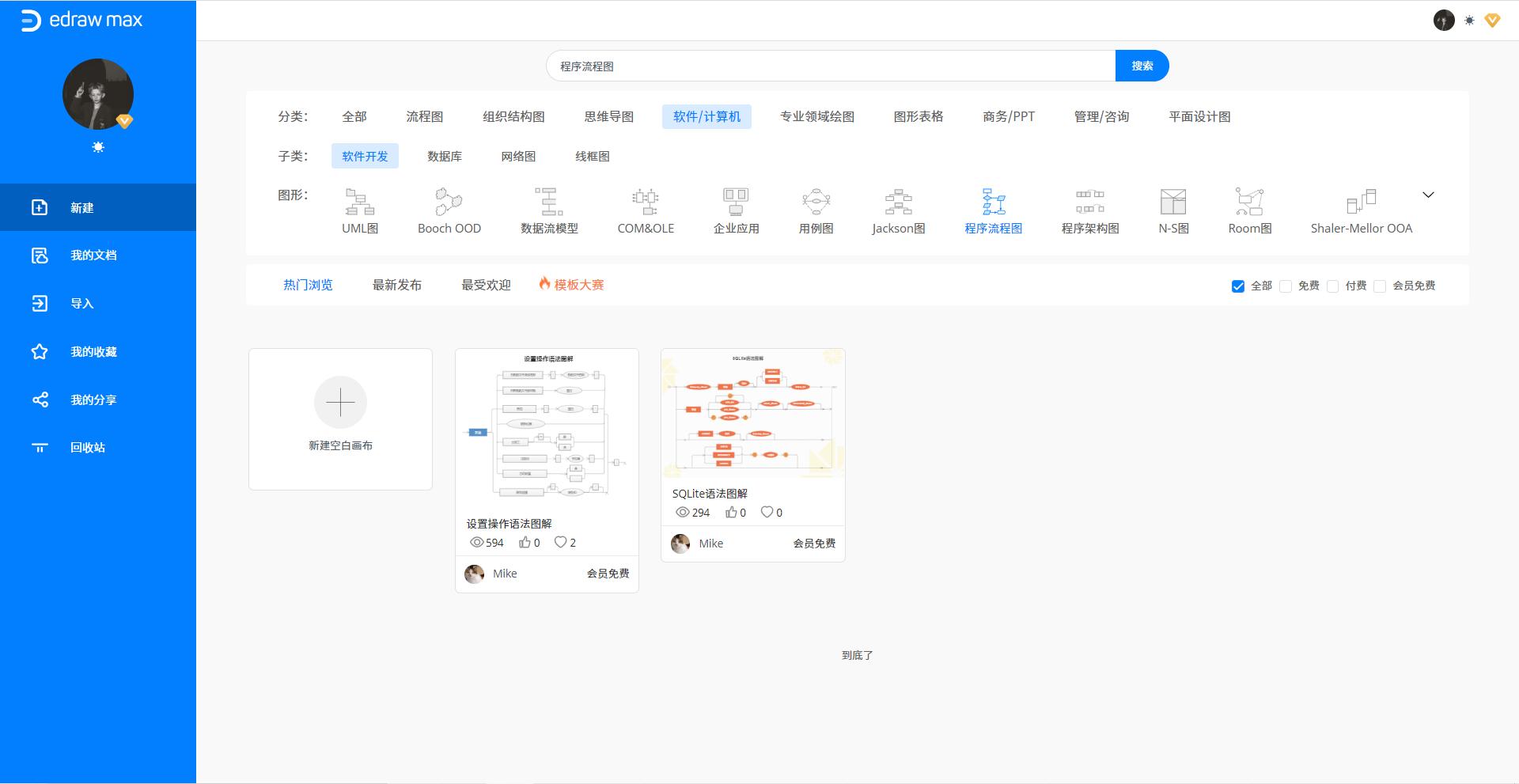Enable the 免费 filter checkbox
Viewport: 1519px width, 784px height.
click(1286, 286)
